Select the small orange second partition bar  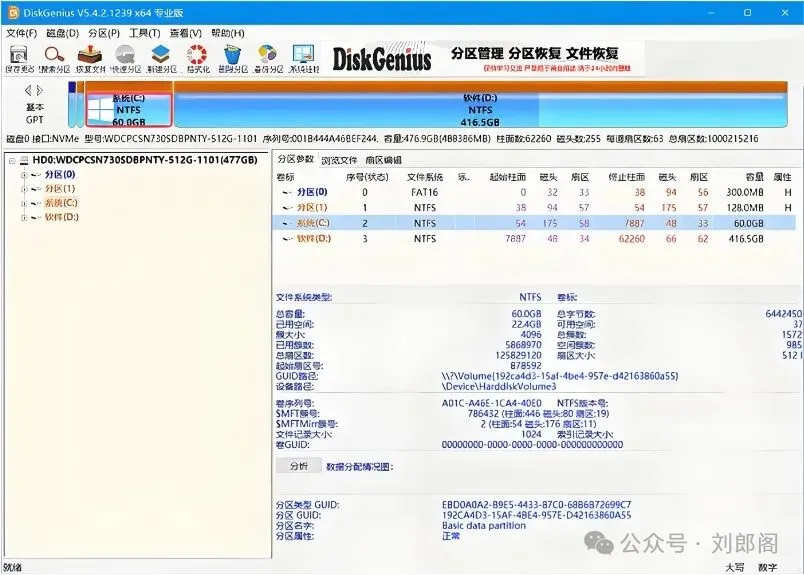(81, 105)
